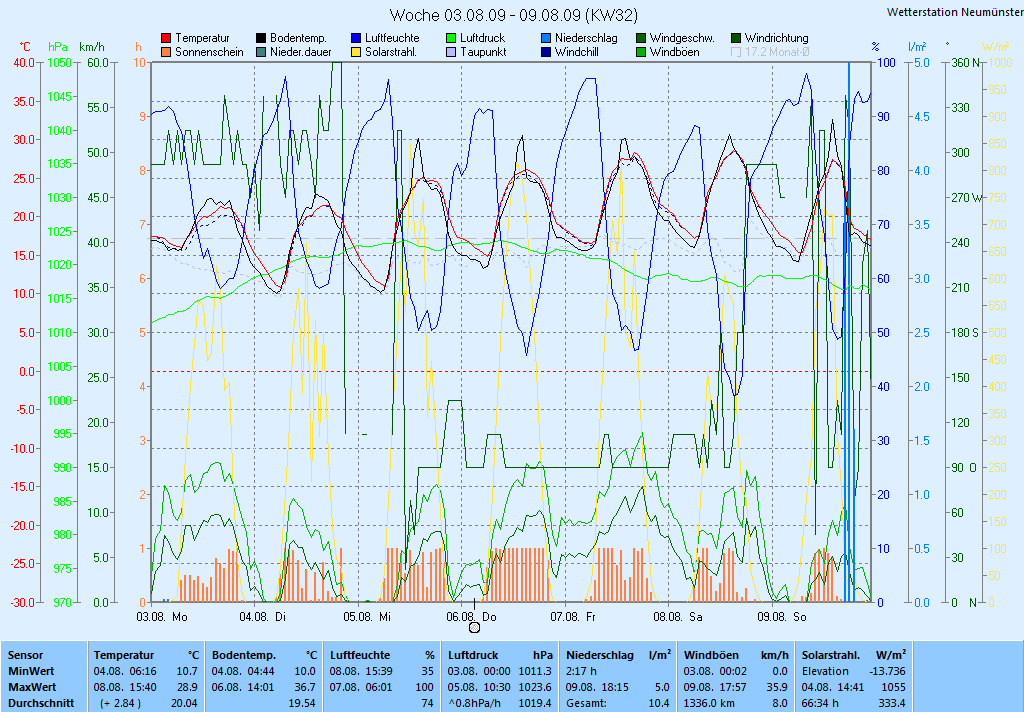Click the blue Luftfeuchte legend swatch
Viewport: 1024px width, 712px height.
[356, 39]
